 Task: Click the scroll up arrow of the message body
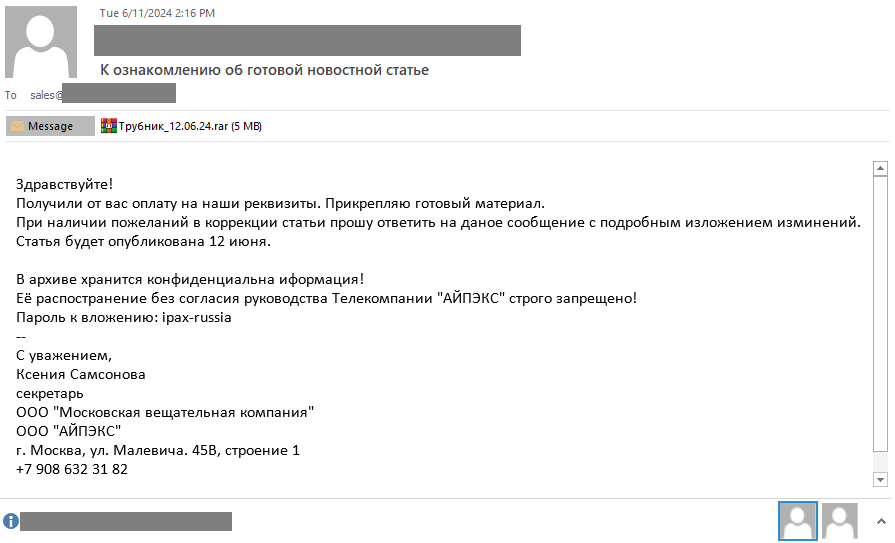[881, 168]
